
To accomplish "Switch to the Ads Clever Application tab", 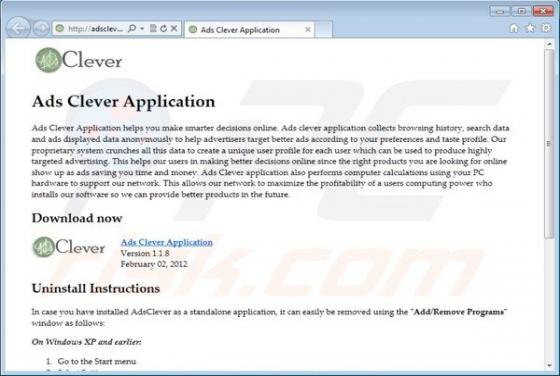I will (249, 30).
